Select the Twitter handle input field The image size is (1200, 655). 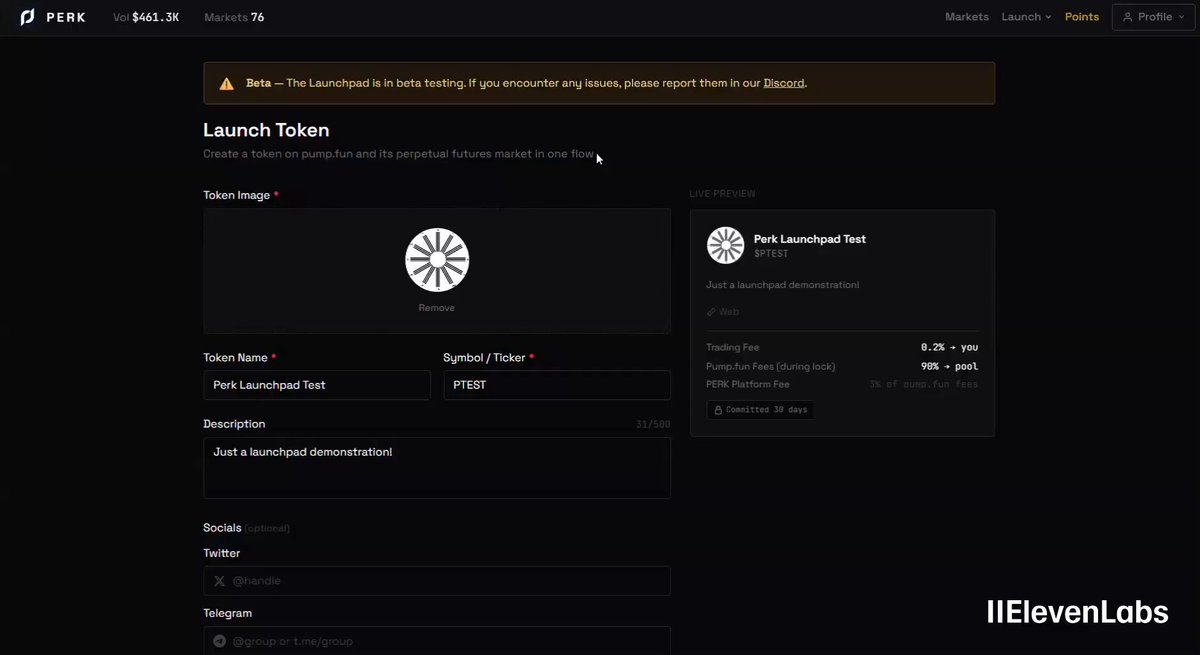(x=437, y=581)
